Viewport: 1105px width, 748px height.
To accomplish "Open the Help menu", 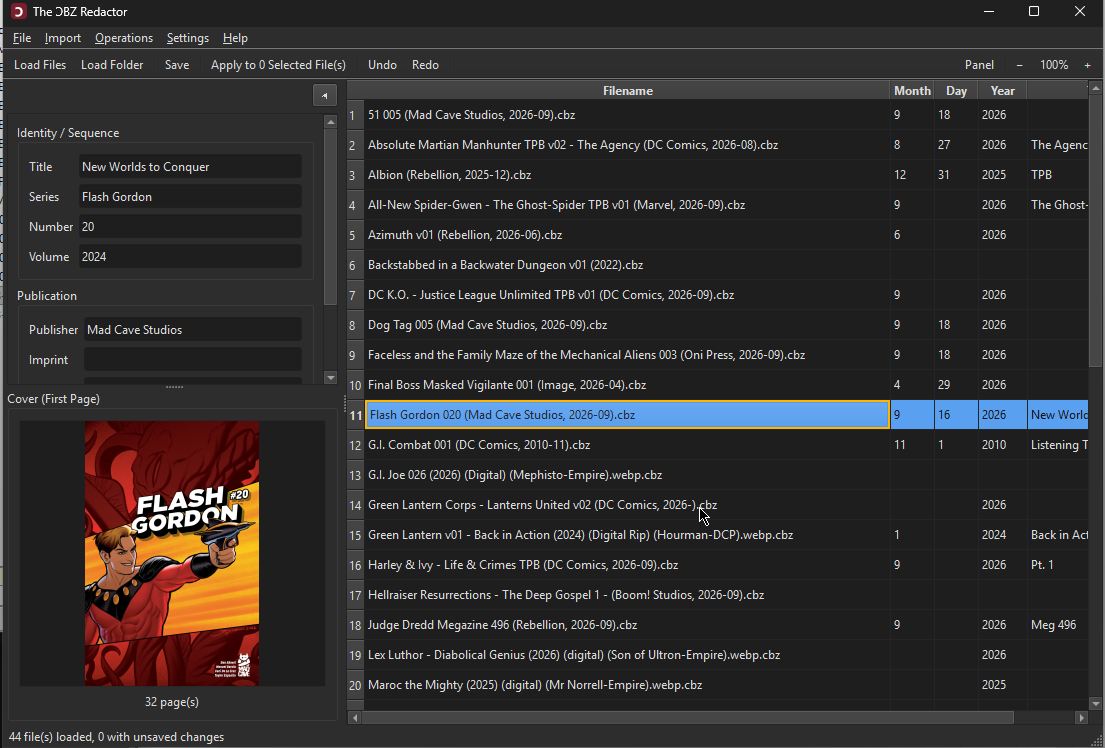I will [235, 38].
